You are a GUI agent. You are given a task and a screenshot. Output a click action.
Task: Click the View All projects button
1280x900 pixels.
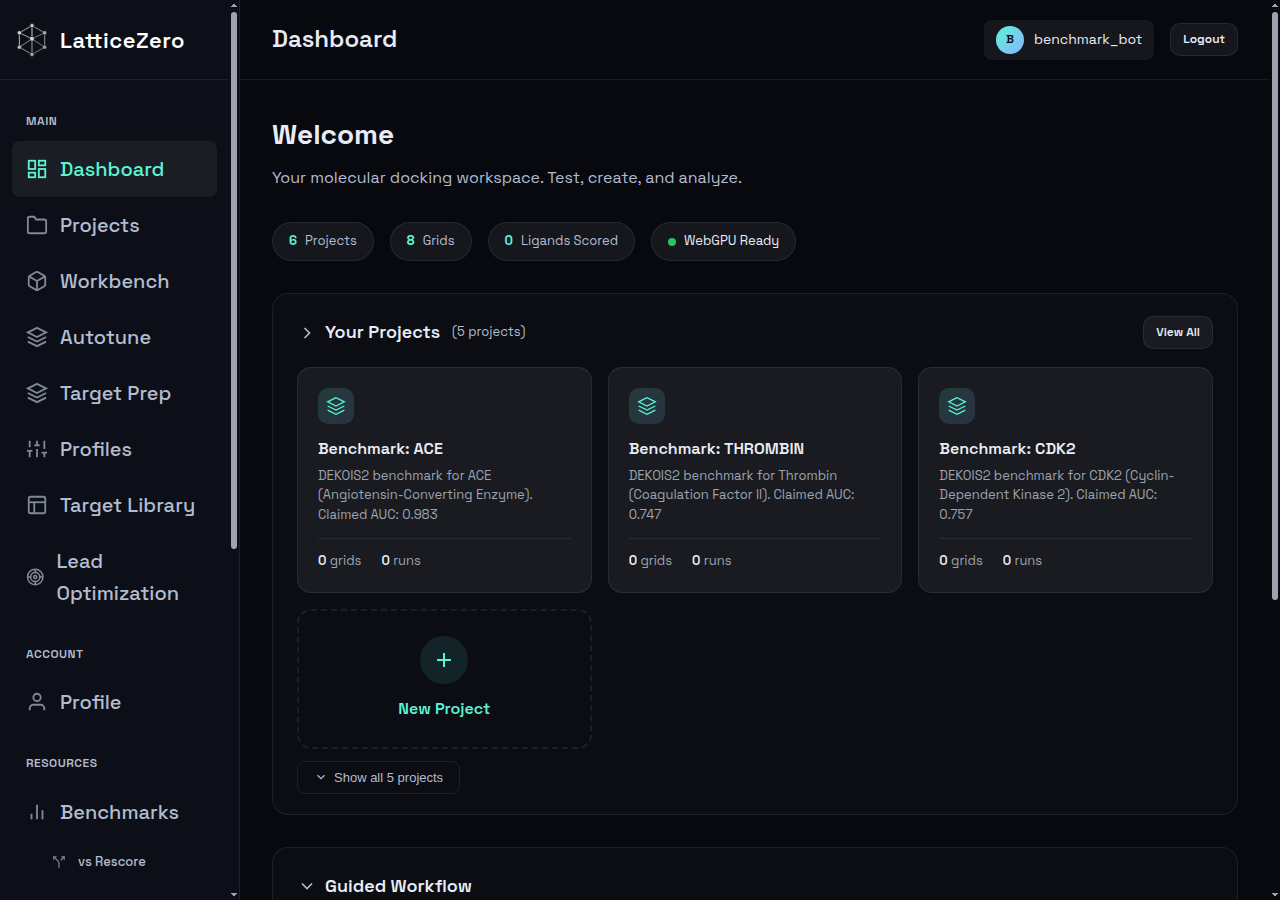coord(1178,332)
